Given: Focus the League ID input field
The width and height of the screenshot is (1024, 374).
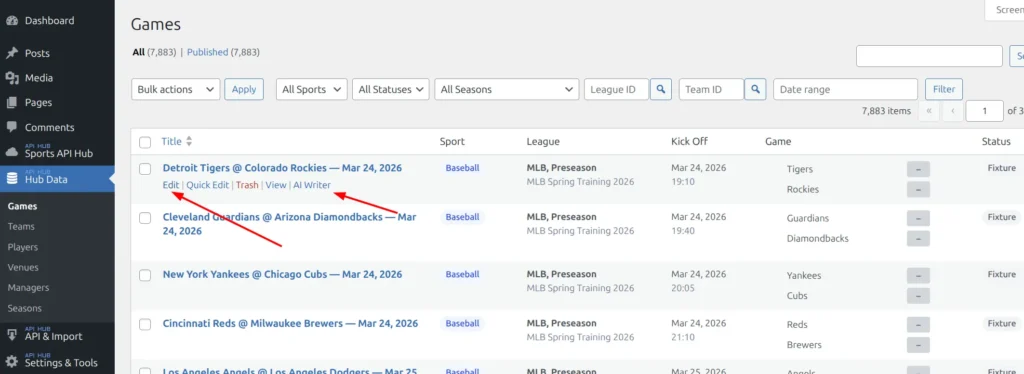Looking at the screenshot, I should [616, 89].
